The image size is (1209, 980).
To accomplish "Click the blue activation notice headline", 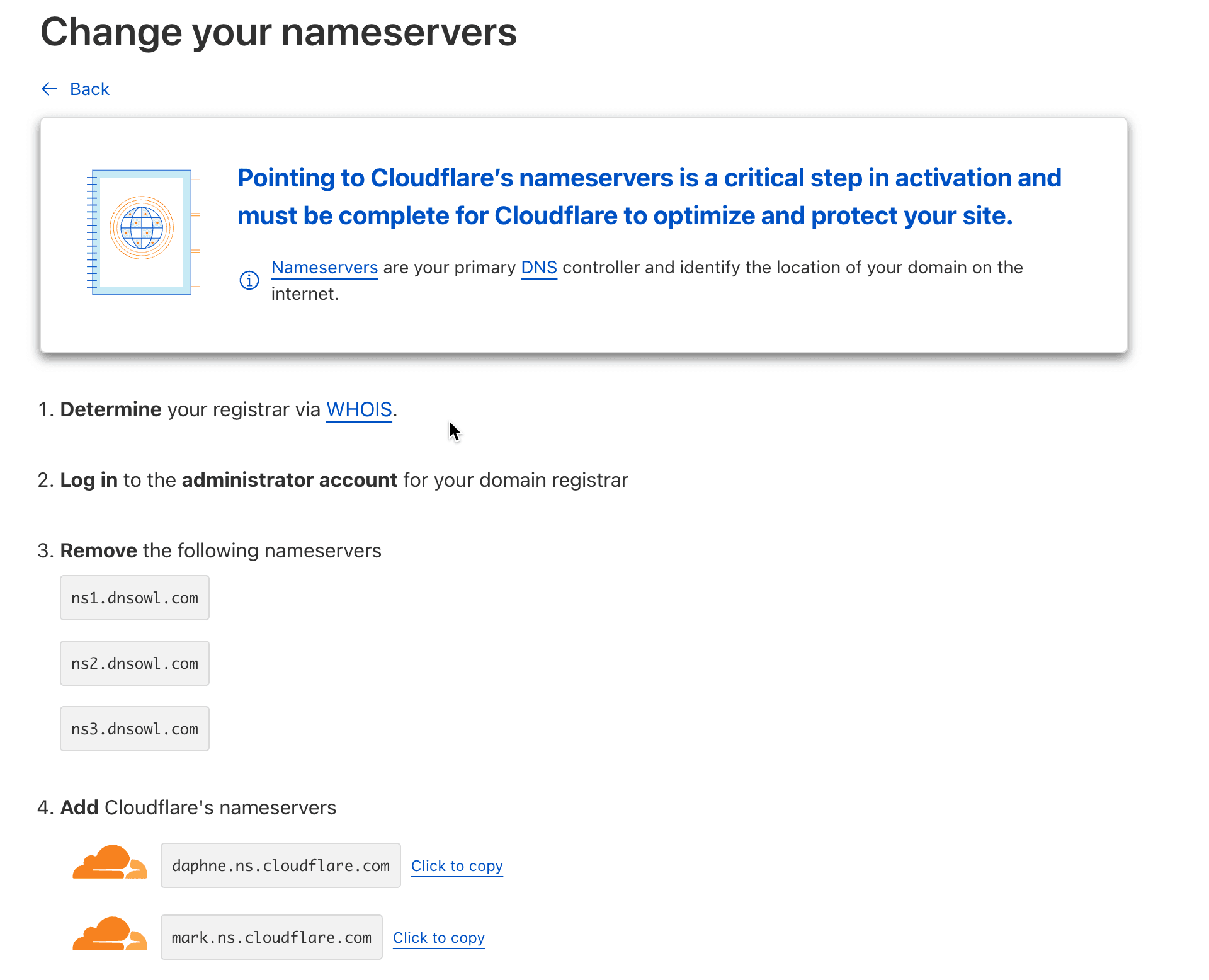I will [x=649, y=197].
